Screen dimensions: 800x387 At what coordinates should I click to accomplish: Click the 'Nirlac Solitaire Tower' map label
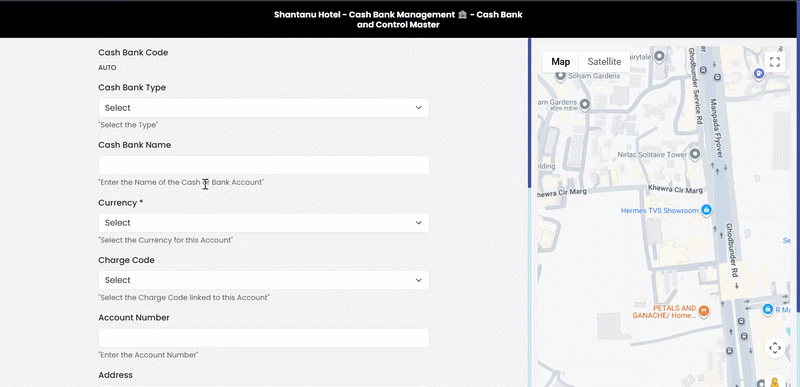[x=651, y=154]
